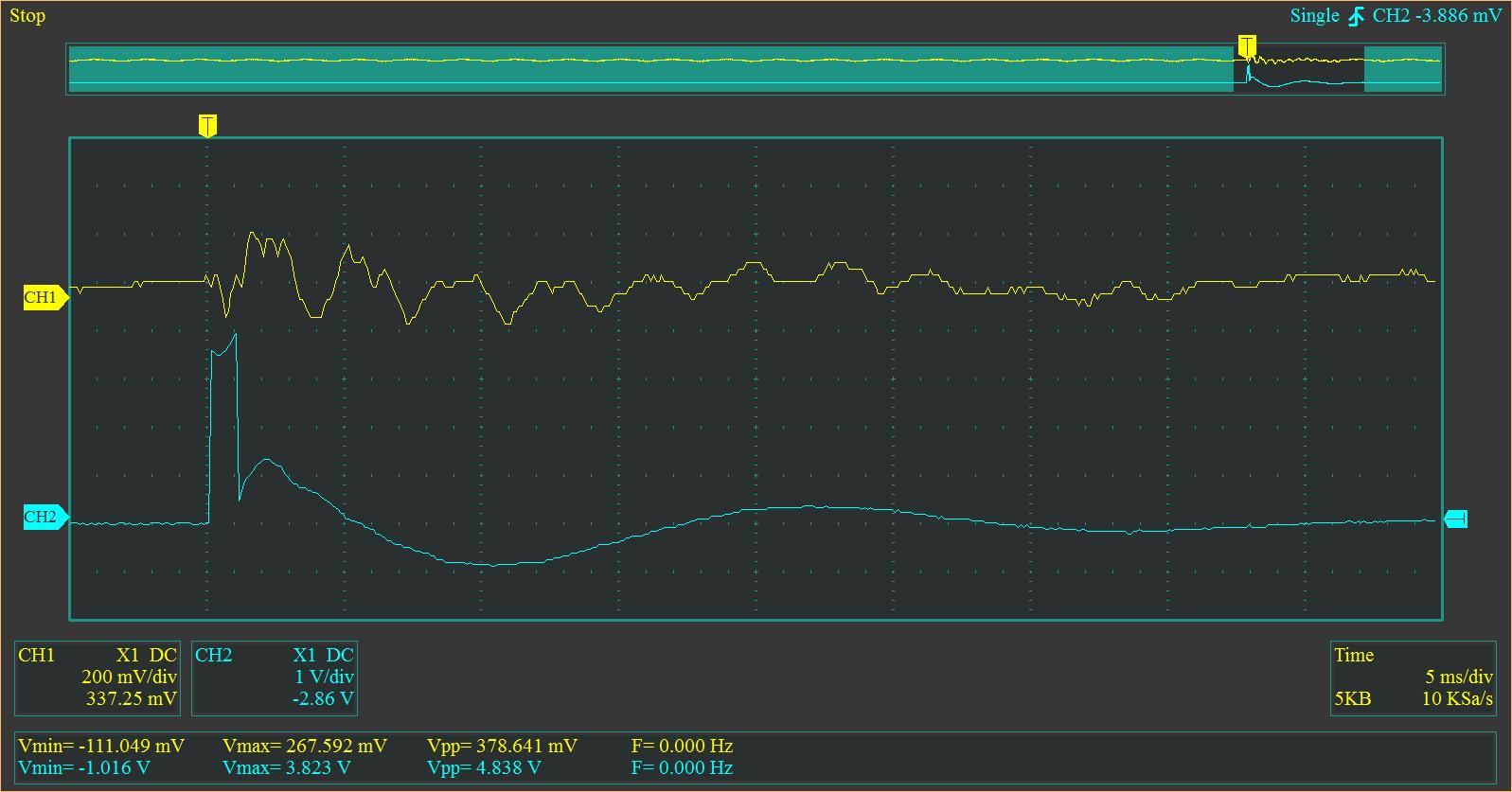This screenshot has width=1512, height=792.
Task: Click the Vmax= 3.823 V measurement
Action: pos(287,767)
